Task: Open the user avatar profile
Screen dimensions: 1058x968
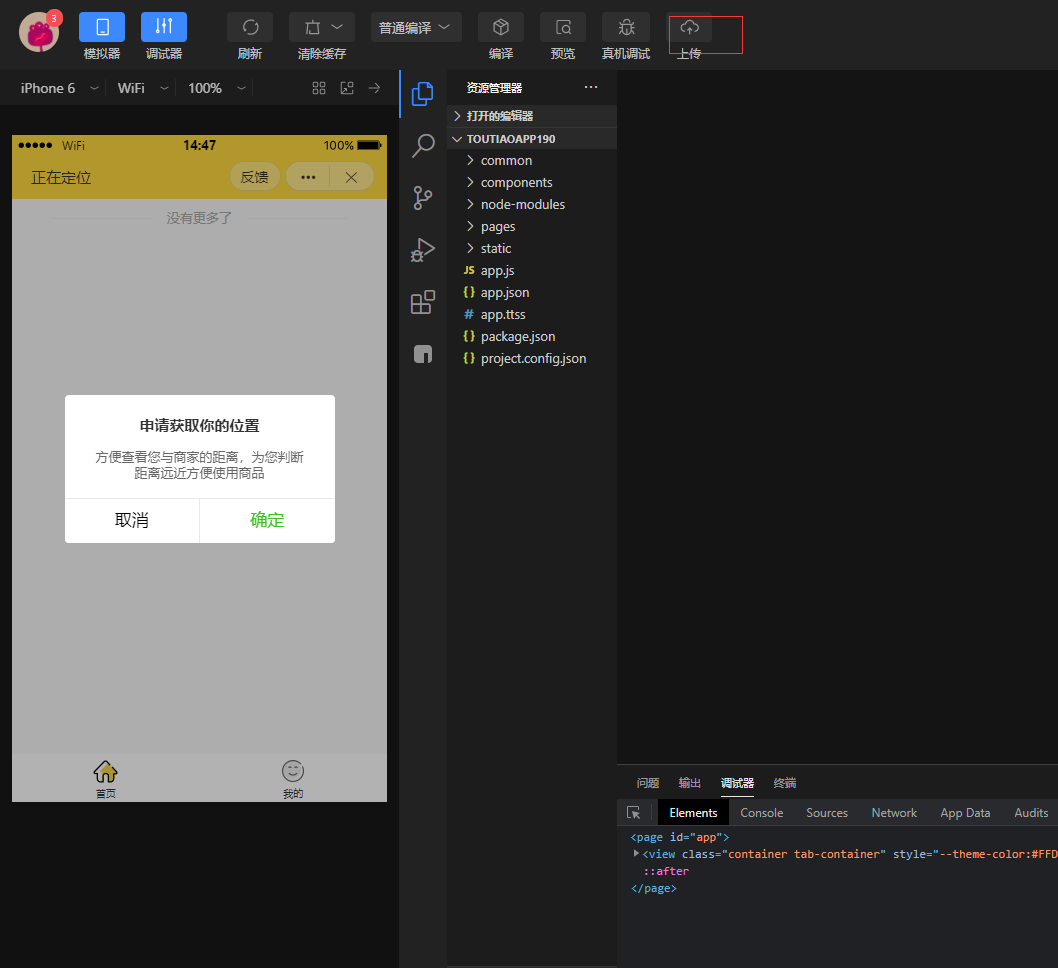Action: tap(39, 32)
